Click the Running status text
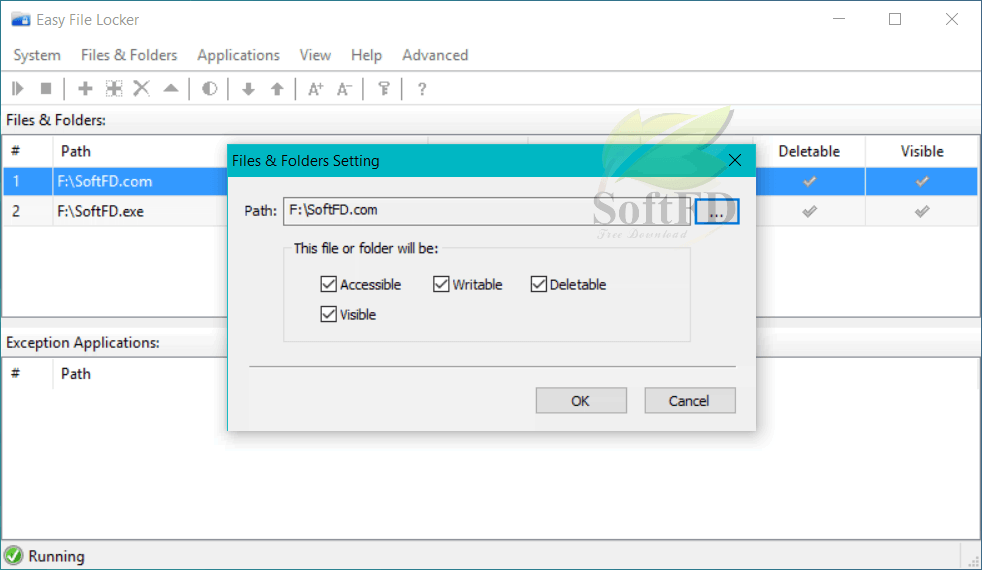The width and height of the screenshot is (982, 570). (56, 556)
